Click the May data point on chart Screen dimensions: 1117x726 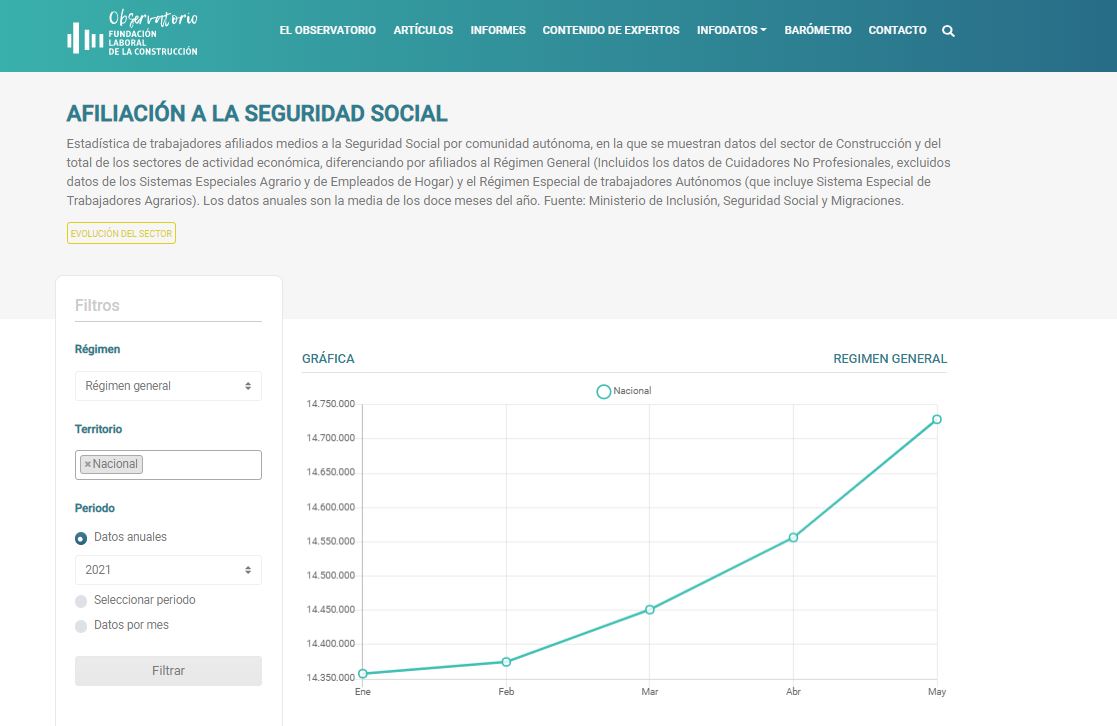point(937,419)
